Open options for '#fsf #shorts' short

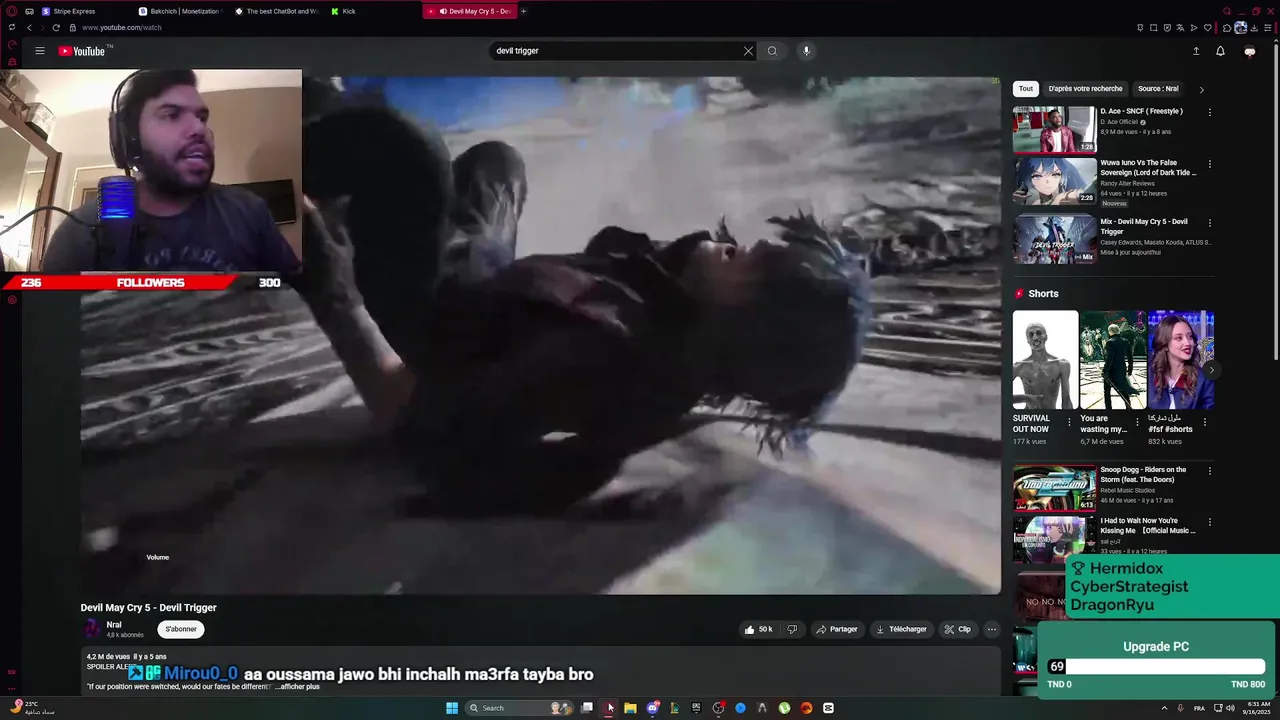[1204, 422]
